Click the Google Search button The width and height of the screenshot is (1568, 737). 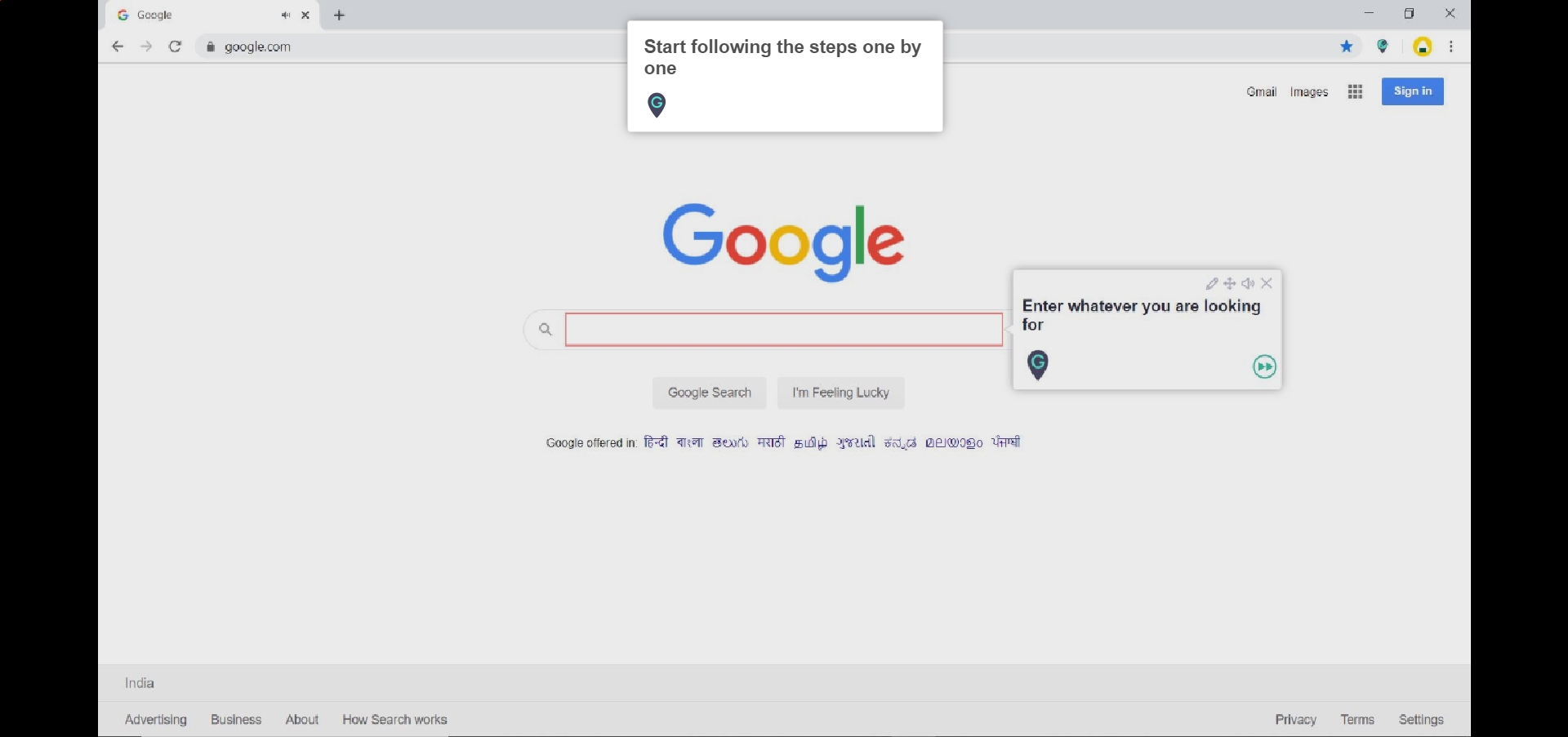tap(710, 393)
